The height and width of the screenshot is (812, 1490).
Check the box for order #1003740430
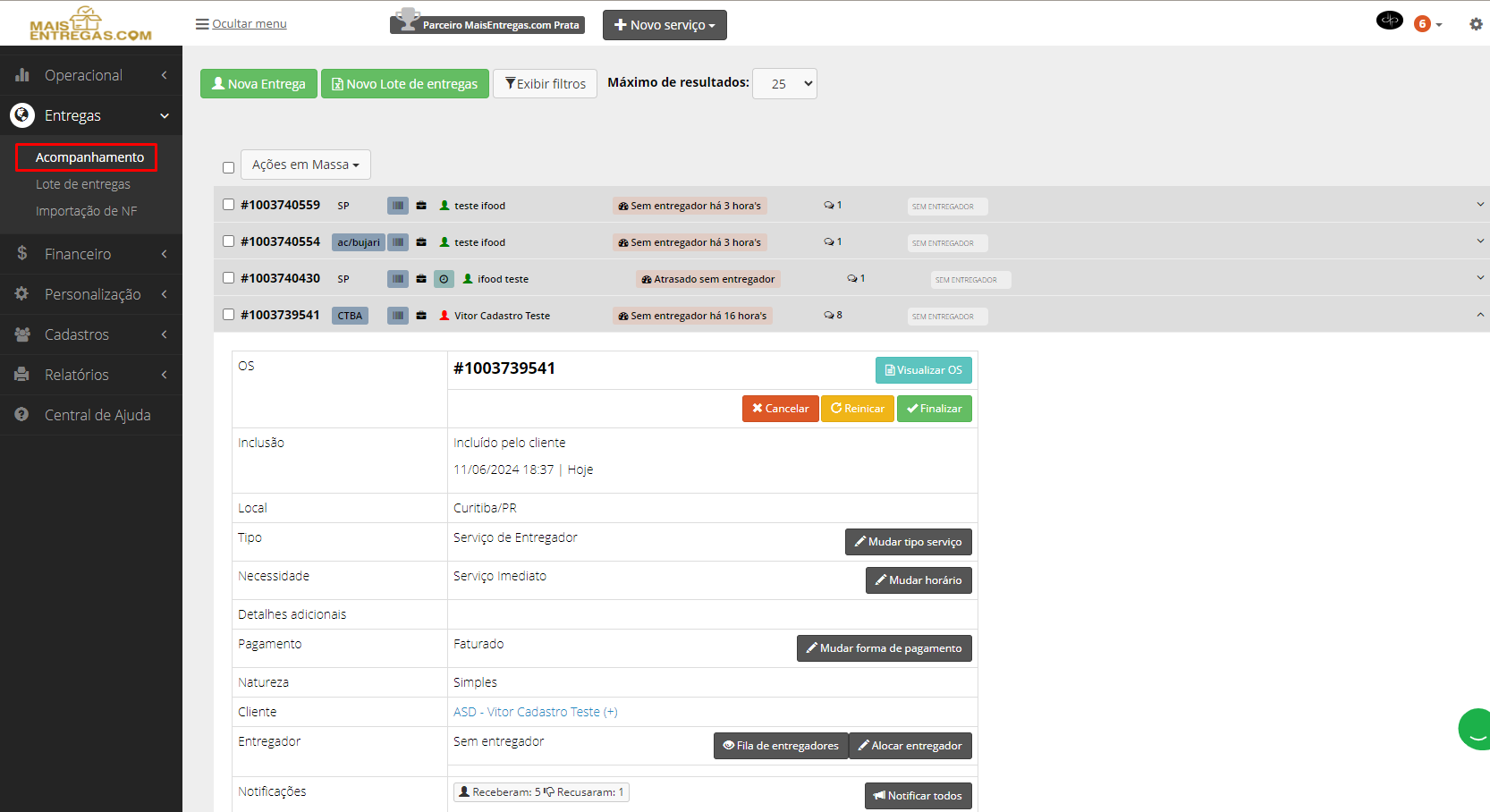pos(228,278)
